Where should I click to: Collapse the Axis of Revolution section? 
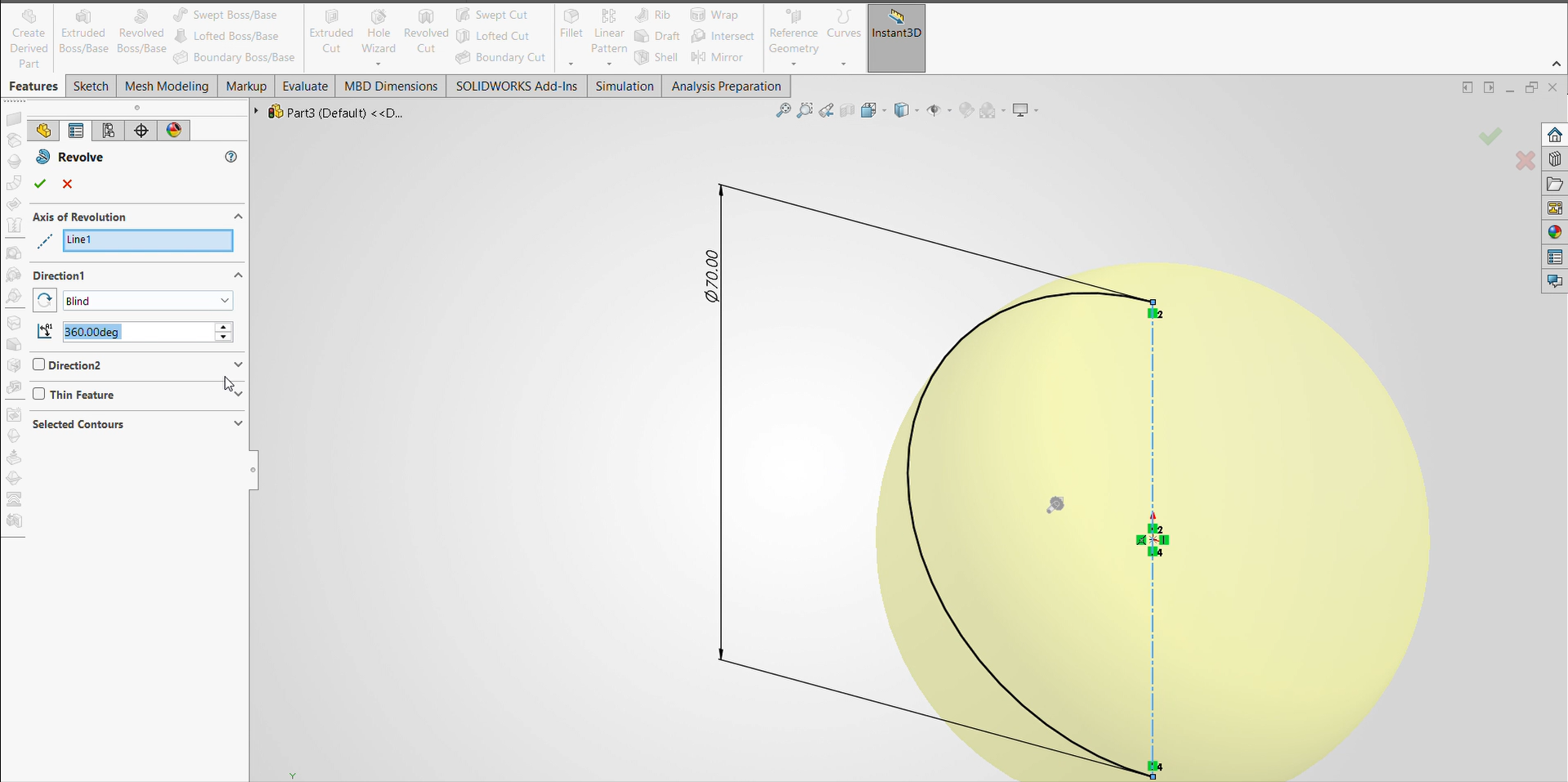click(x=238, y=217)
